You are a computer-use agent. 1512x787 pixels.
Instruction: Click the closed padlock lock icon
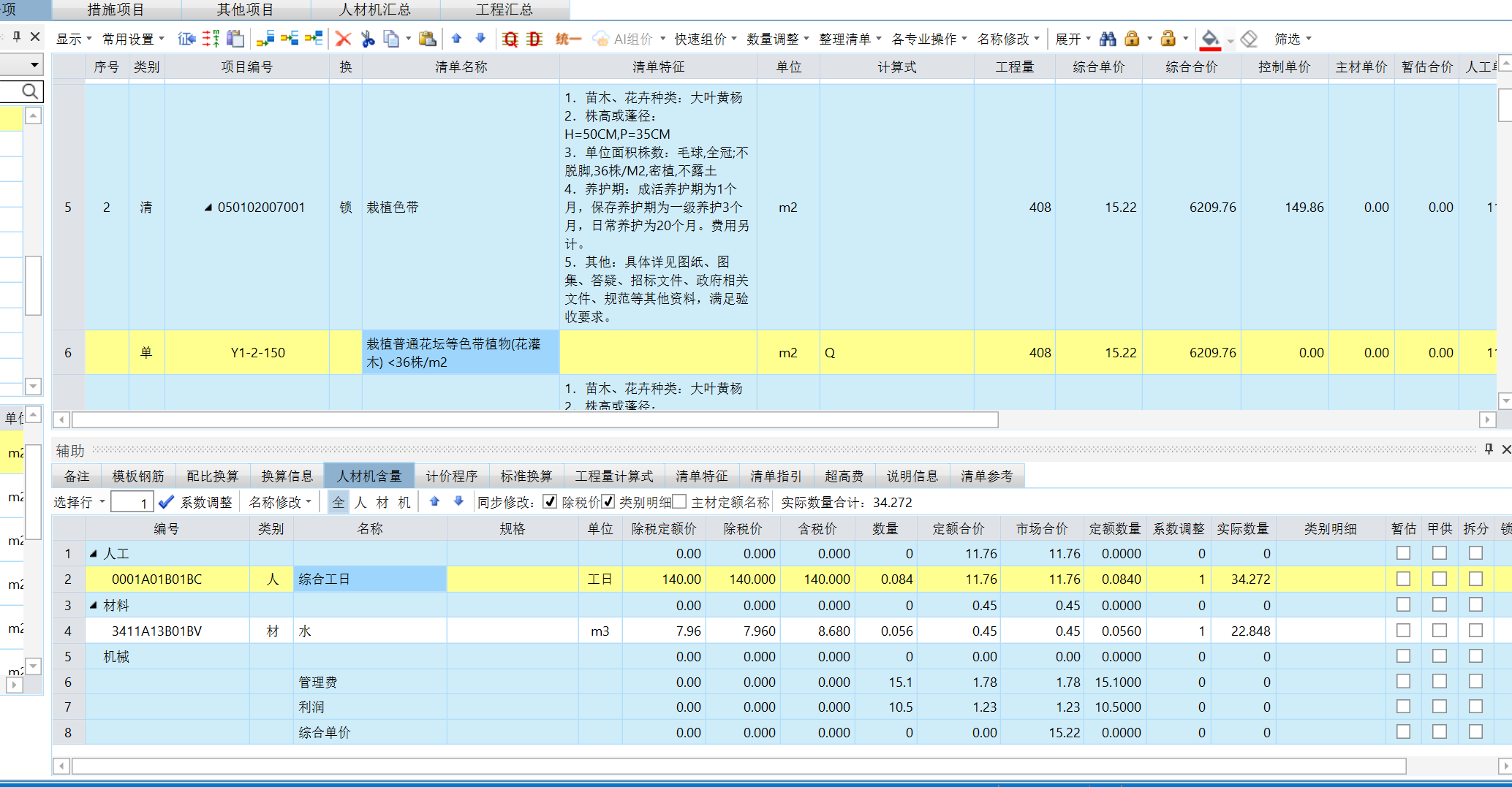coord(1132,39)
